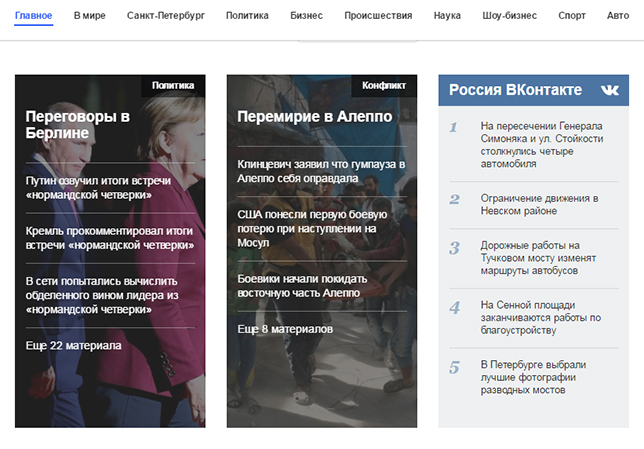The width and height of the screenshot is (644, 449).
Task: Click number 1 in VK list
Action: (x=453, y=127)
